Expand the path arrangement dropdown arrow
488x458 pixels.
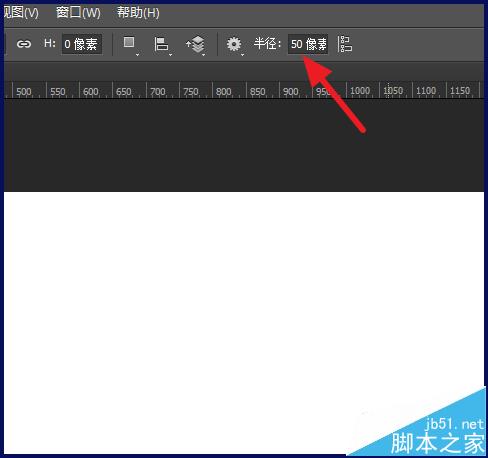[x=203, y=54]
